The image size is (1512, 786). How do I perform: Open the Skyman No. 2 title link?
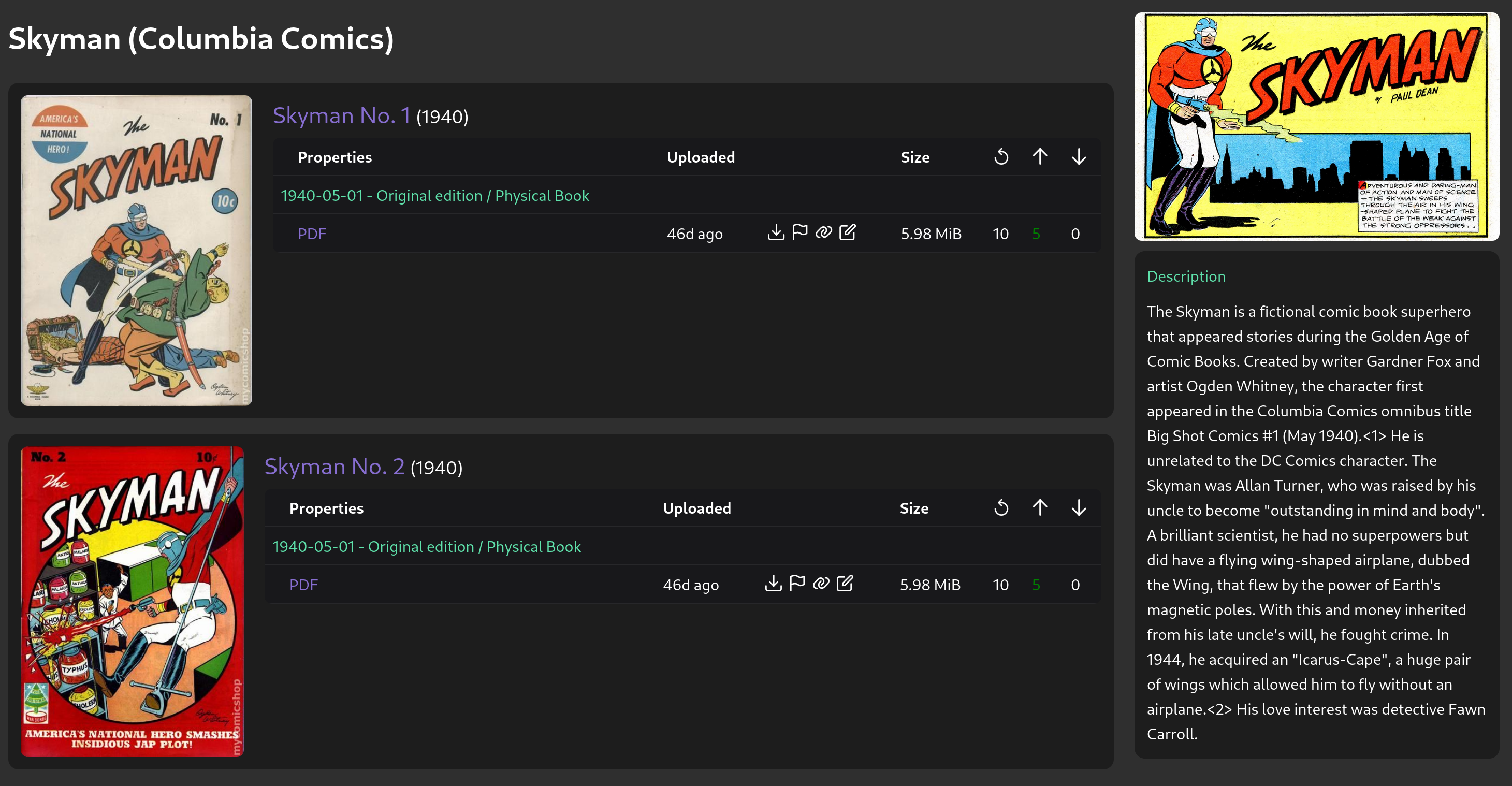click(335, 467)
